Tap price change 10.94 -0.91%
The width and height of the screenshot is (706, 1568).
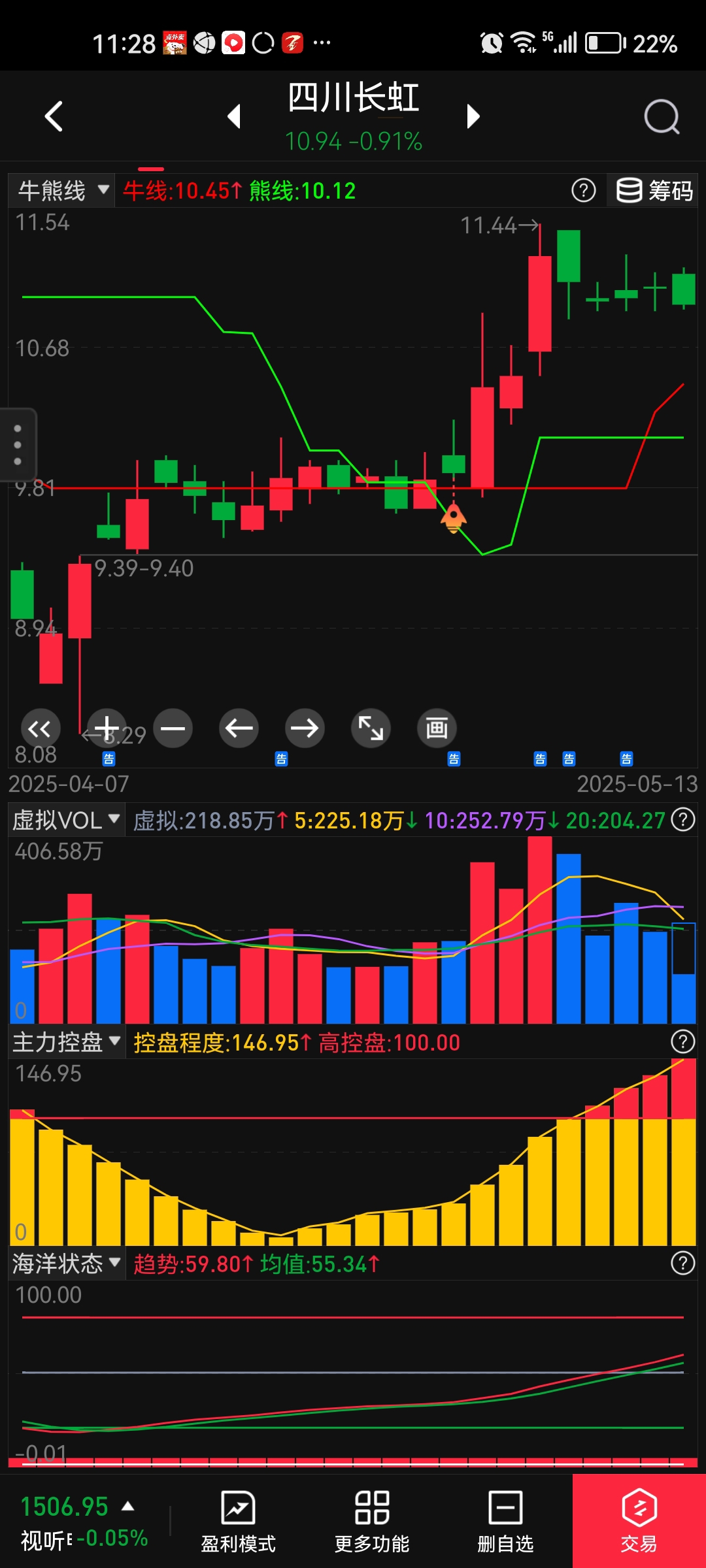pyautogui.click(x=353, y=142)
